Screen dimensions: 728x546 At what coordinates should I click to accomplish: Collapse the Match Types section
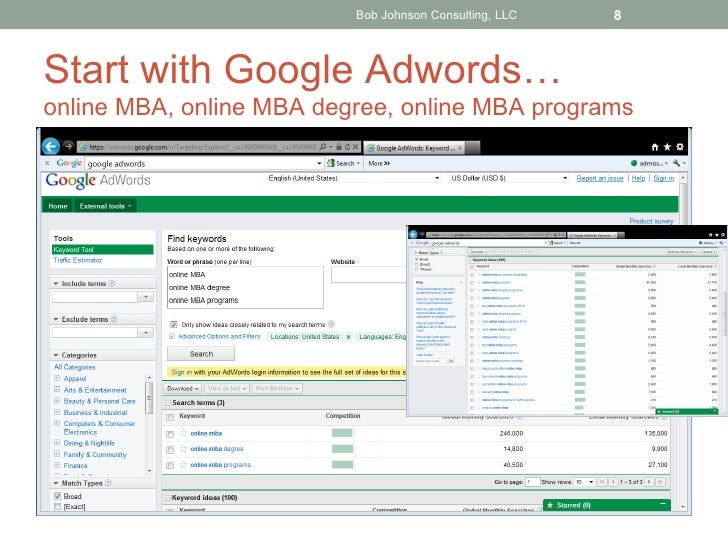tap(56, 483)
